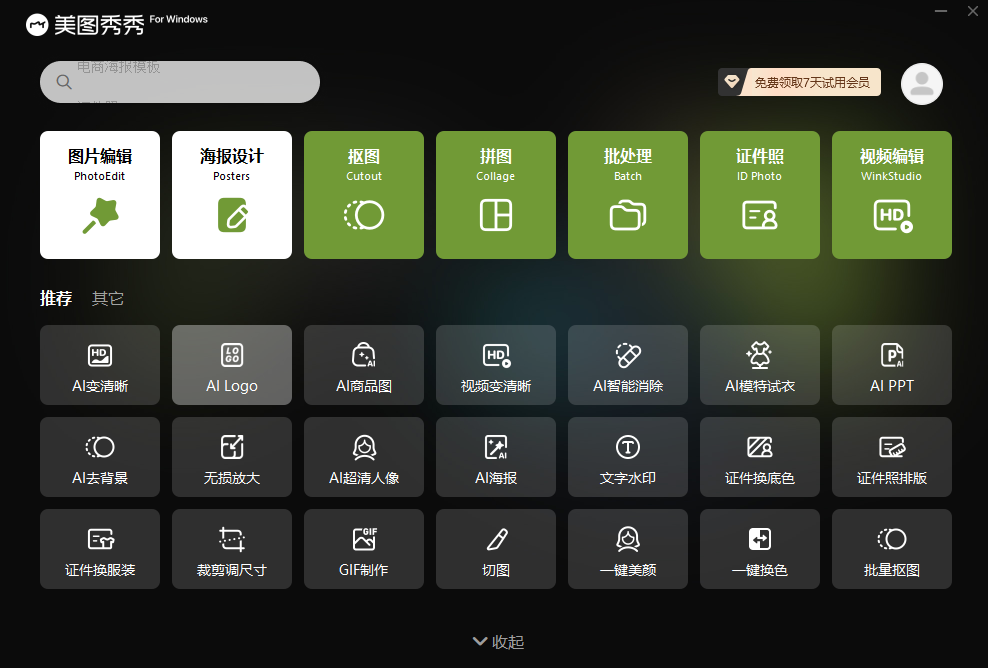Select 无损放大 lossless upscale tool
This screenshot has width=988, height=668.
[232, 457]
